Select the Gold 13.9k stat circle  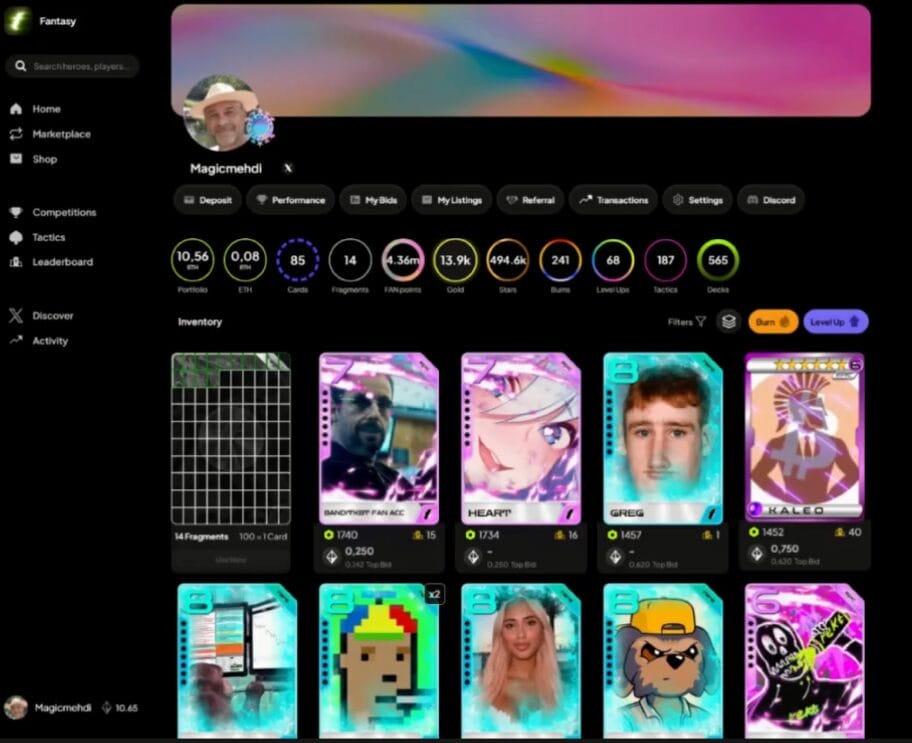[x=455, y=260]
